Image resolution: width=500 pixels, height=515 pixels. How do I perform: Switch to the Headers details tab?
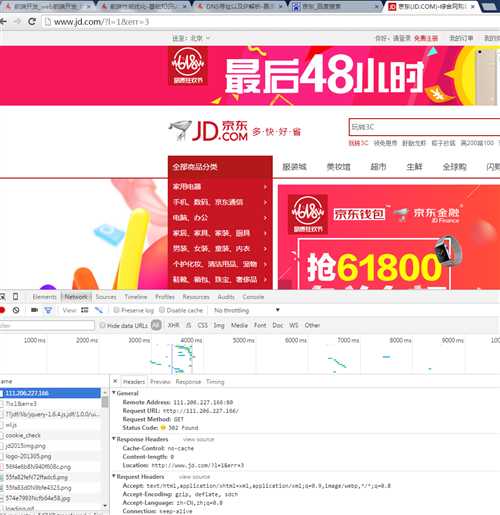coord(134,382)
